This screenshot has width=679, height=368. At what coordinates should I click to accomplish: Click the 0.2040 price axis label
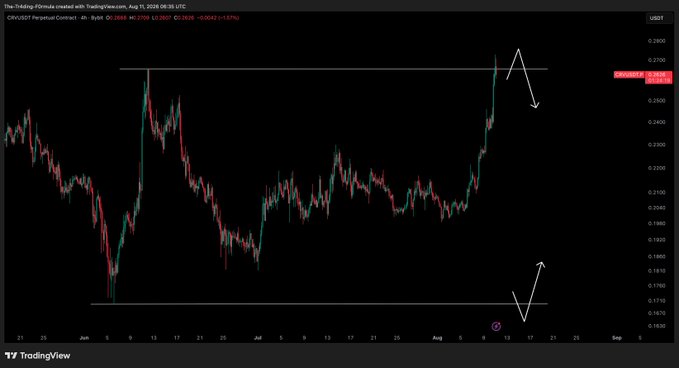tap(656, 208)
